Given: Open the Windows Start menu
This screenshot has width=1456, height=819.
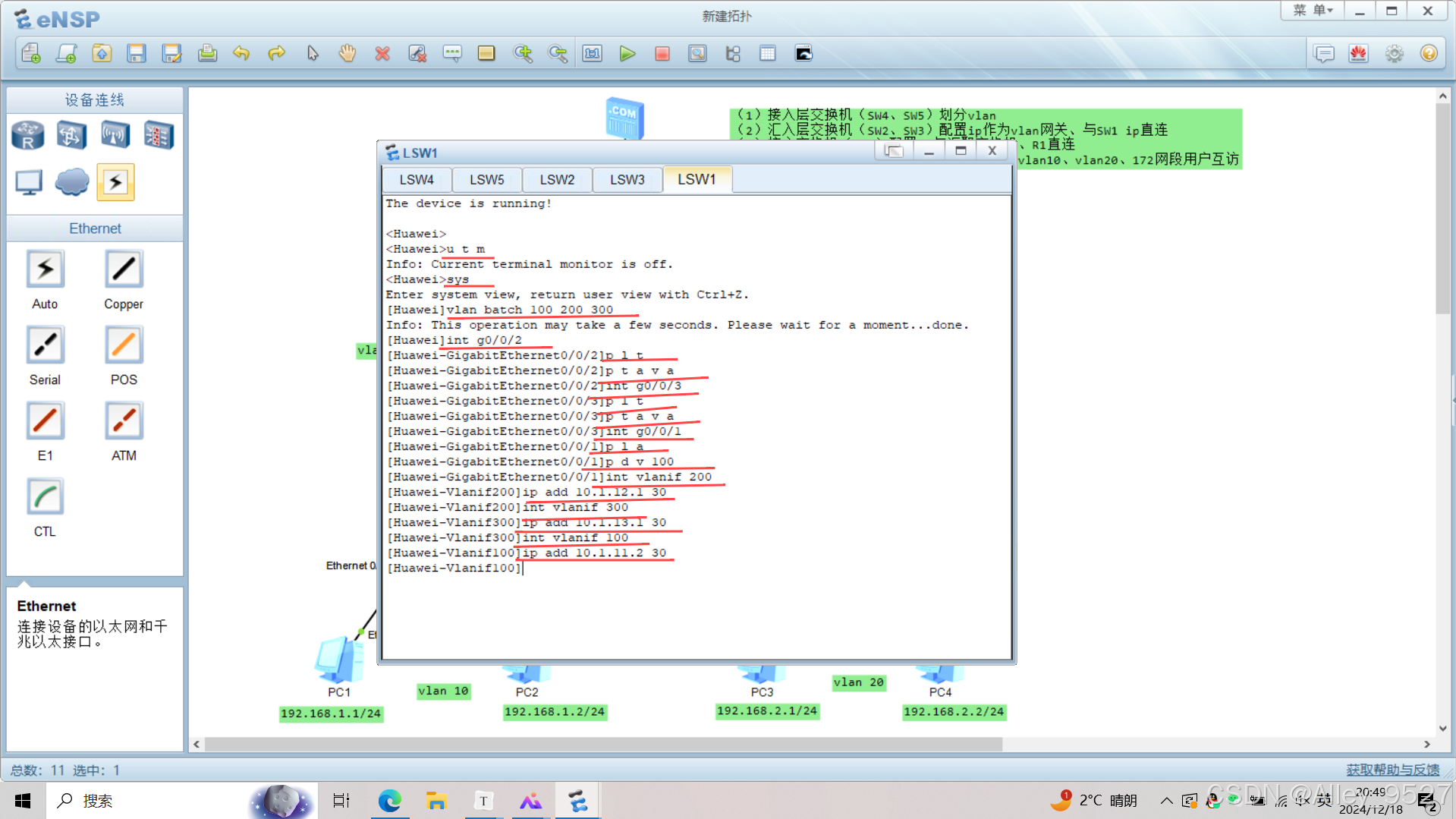Looking at the screenshot, I should coord(23,801).
